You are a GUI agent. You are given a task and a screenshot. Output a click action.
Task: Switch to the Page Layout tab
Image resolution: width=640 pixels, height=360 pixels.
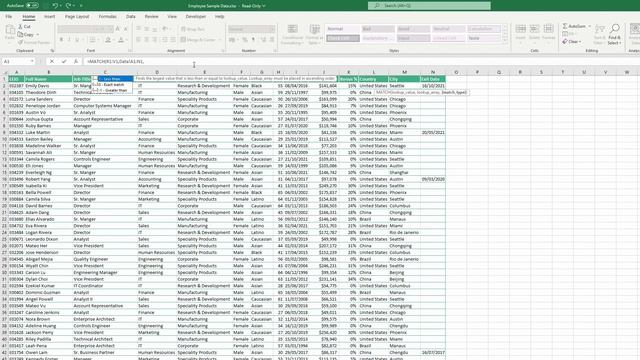pyautogui.click(x=77, y=17)
